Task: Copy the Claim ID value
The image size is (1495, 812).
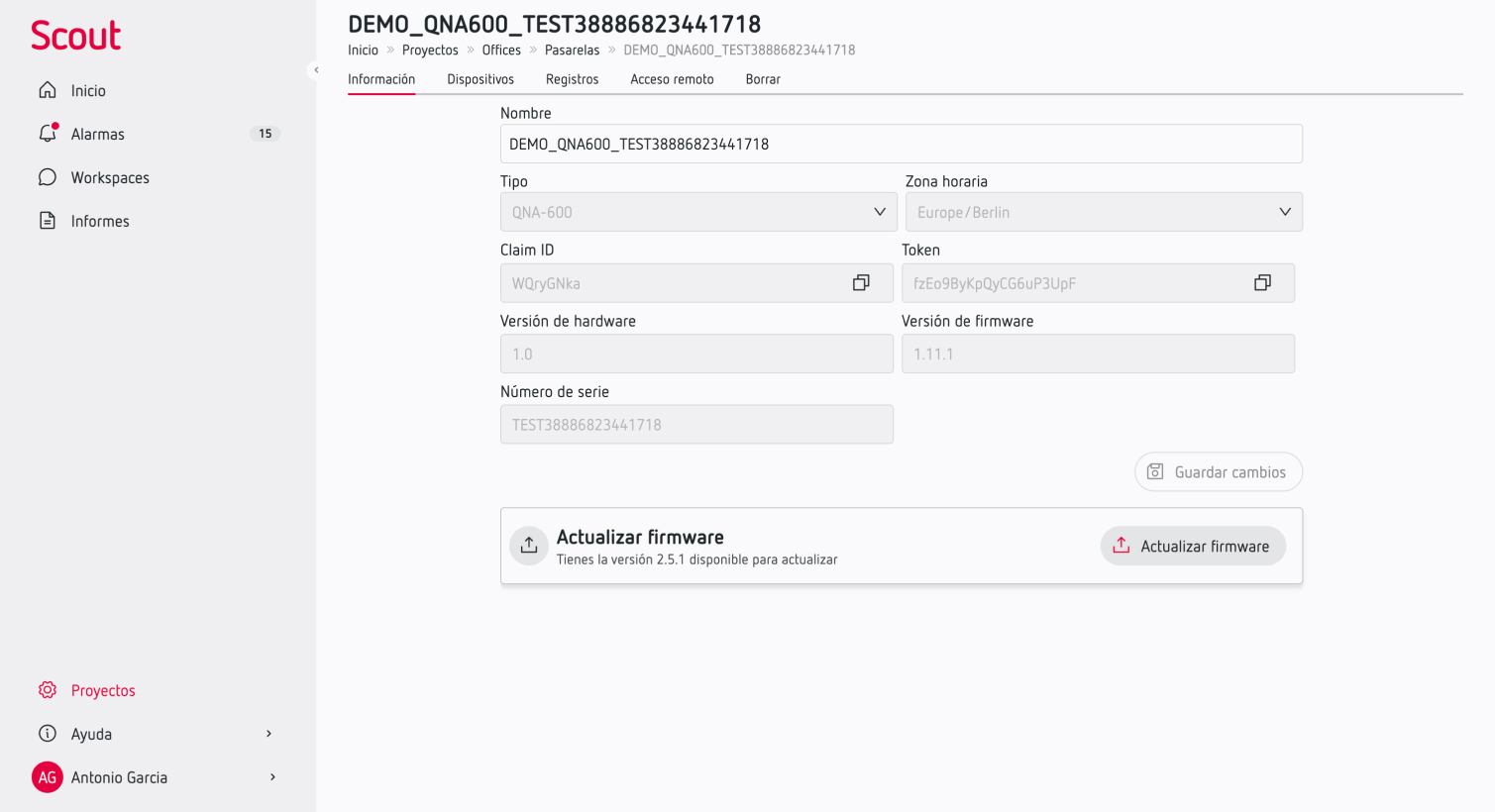Action: pos(861,283)
